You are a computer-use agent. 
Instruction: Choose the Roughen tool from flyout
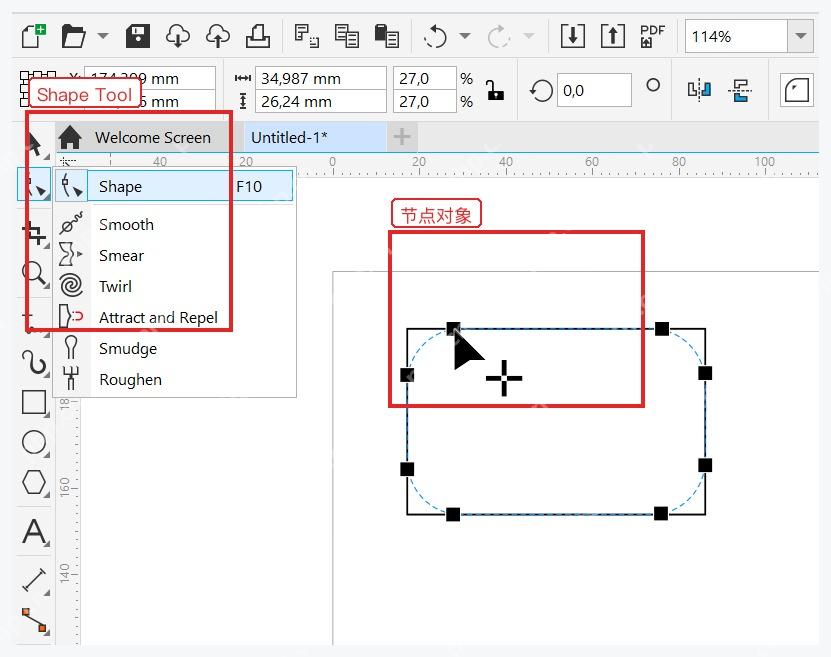(174, 379)
